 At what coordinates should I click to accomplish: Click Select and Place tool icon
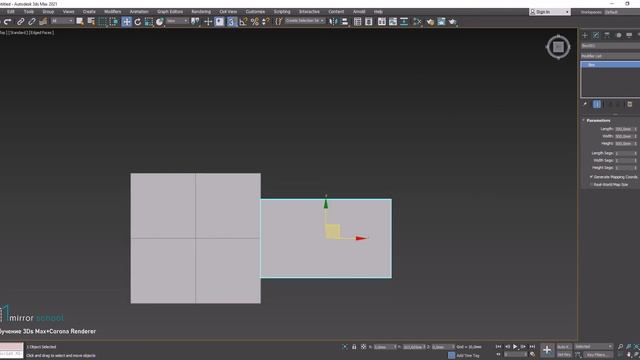[160, 22]
